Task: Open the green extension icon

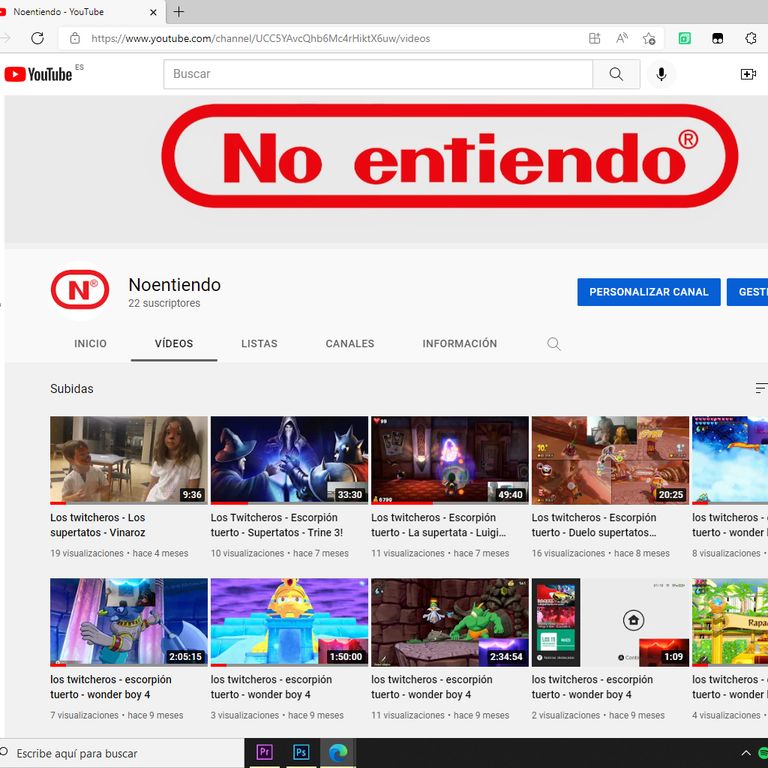Action: [x=684, y=38]
